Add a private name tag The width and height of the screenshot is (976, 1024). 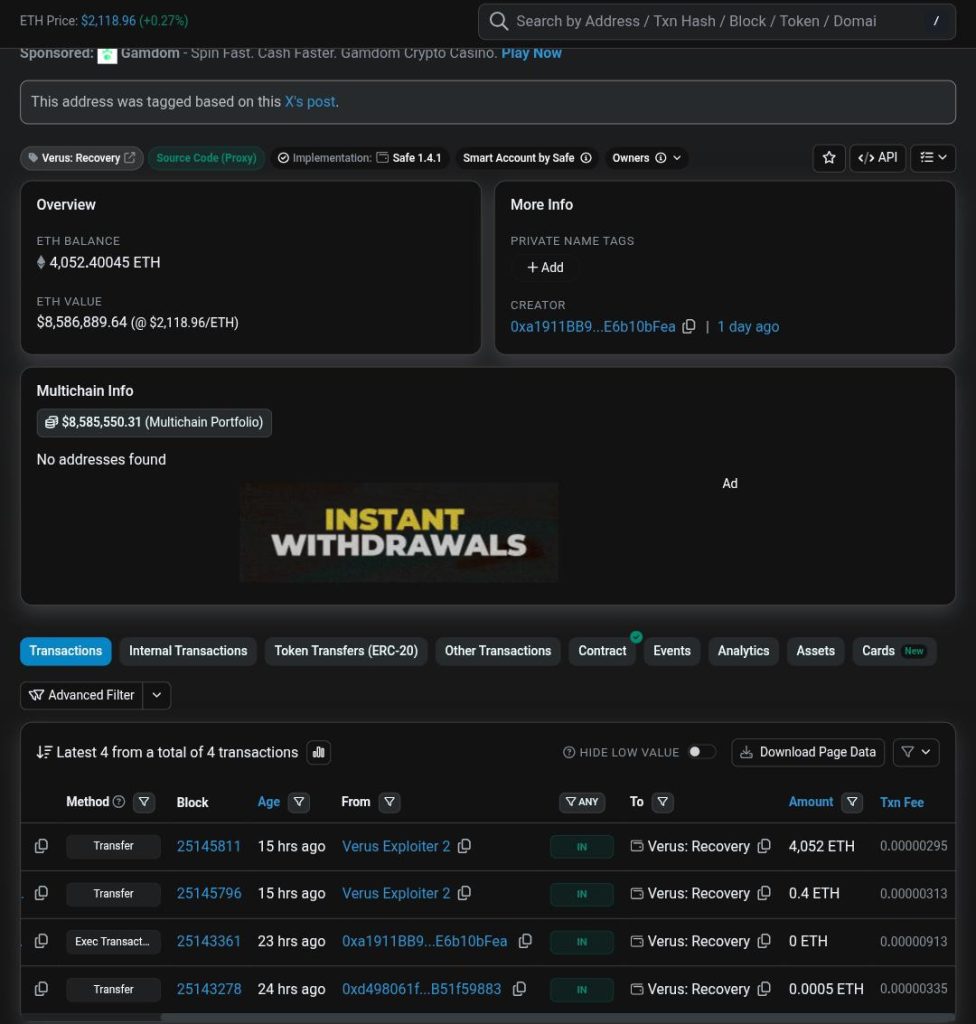tap(545, 268)
